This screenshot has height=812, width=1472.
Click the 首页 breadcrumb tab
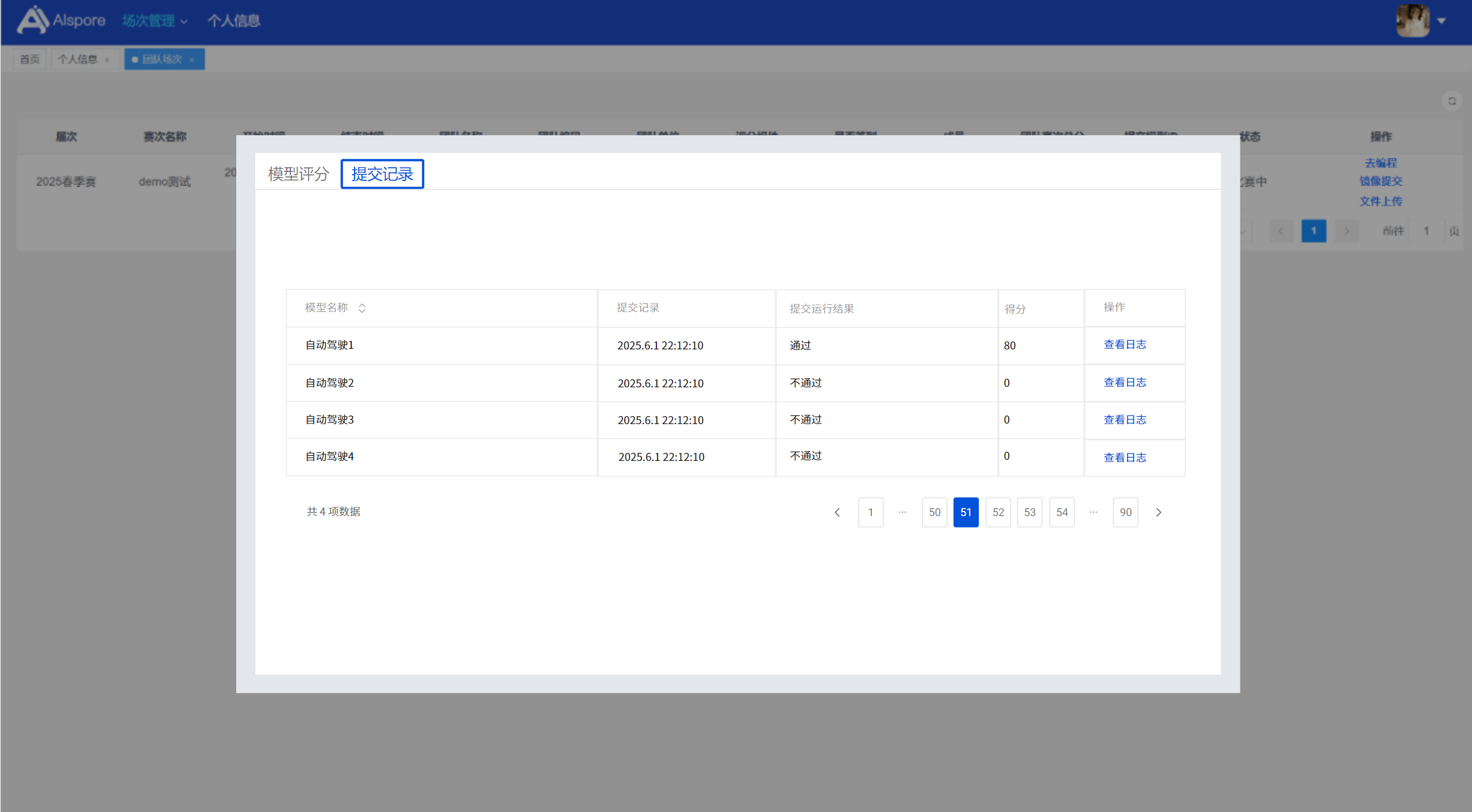coord(29,60)
